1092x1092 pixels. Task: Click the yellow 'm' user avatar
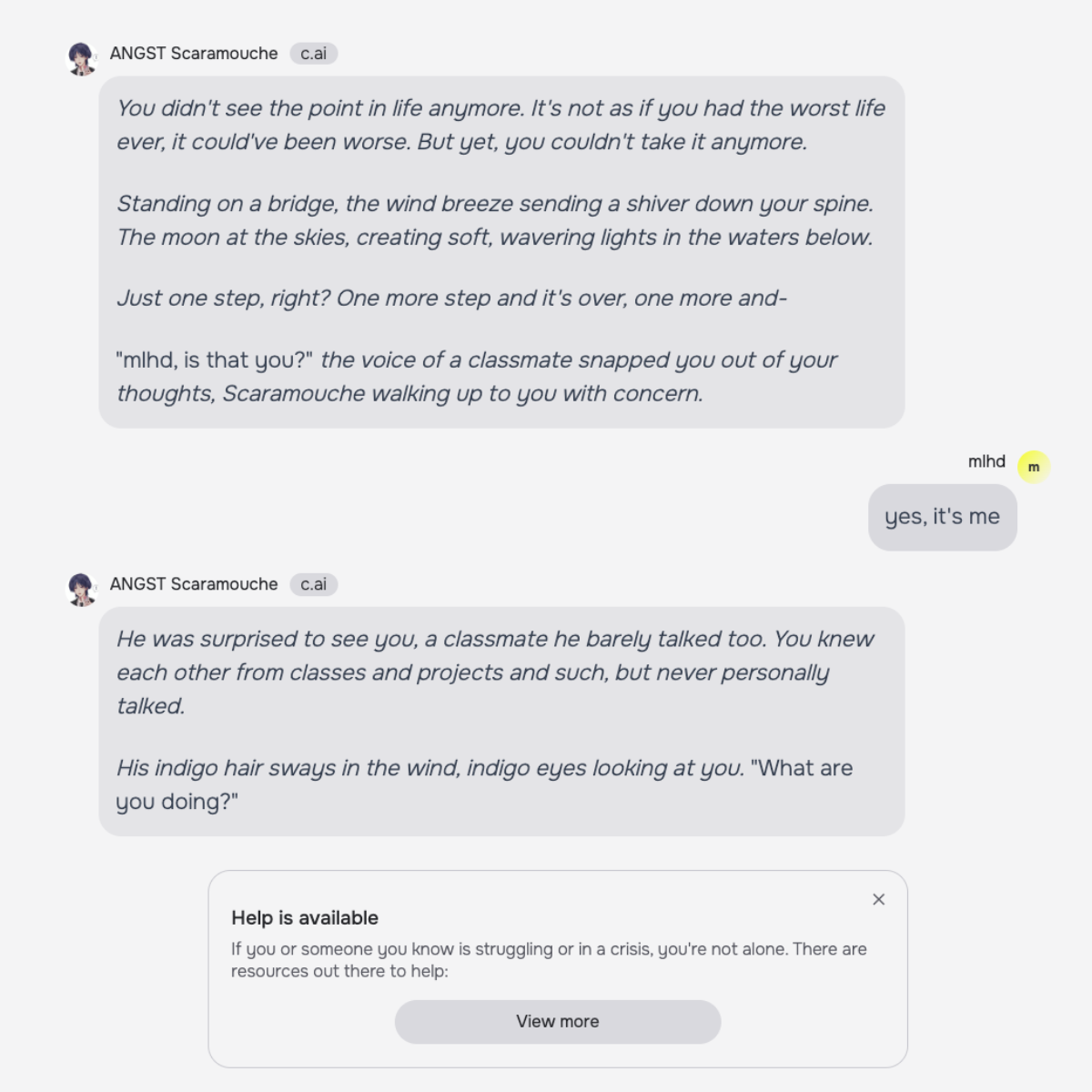click(1033, 467)
